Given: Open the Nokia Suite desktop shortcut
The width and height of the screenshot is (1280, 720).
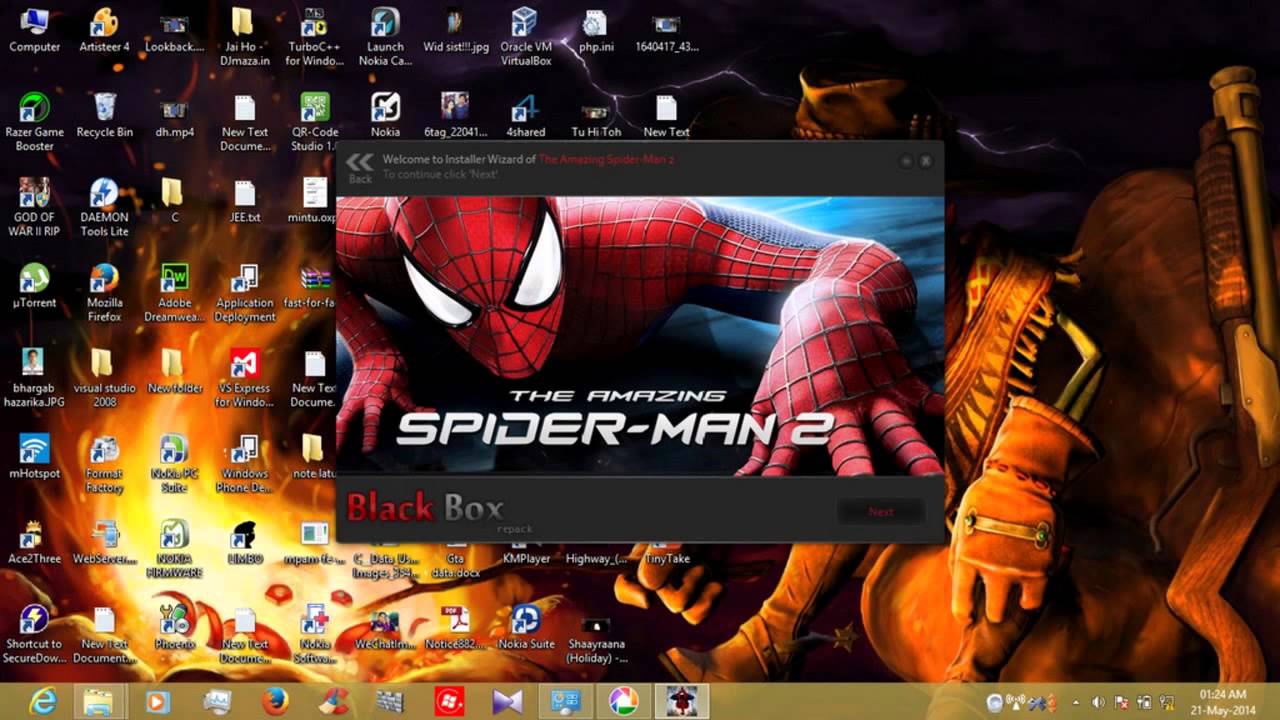Looking at the screenshot, I should [526, 627].
